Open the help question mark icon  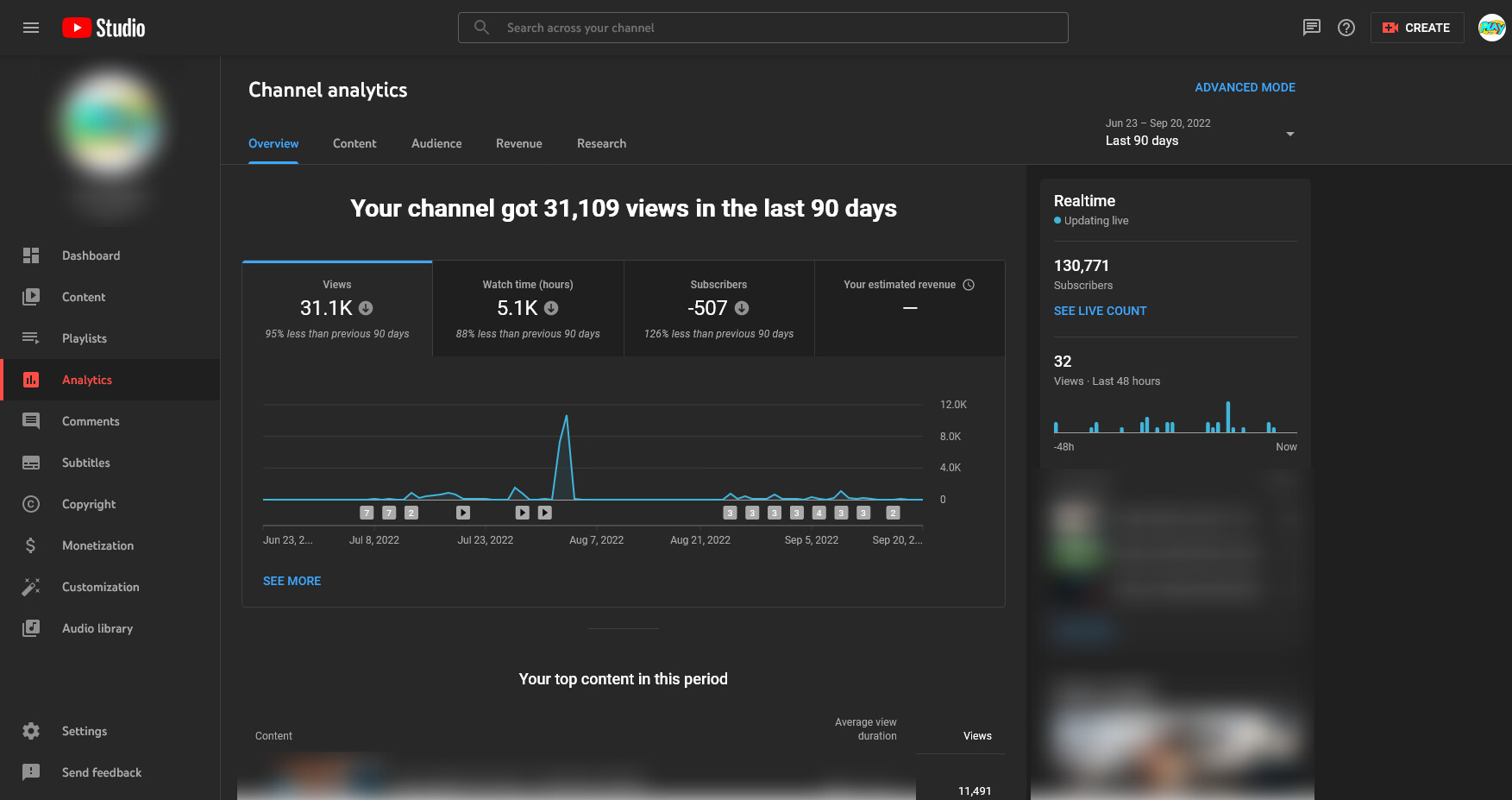pos(1346,28)
